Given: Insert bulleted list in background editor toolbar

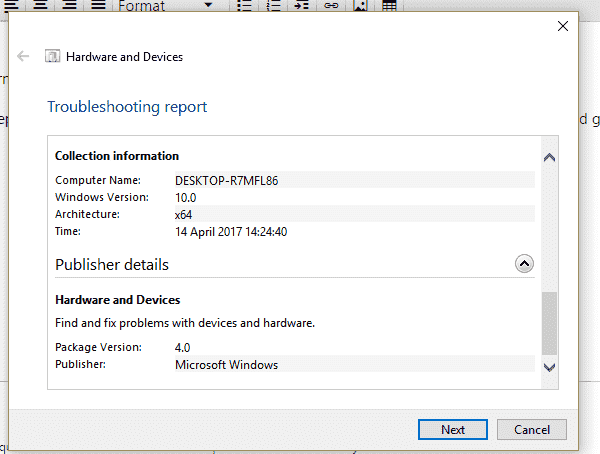Looking at the screenshot, I should click(x=244, y=5).
